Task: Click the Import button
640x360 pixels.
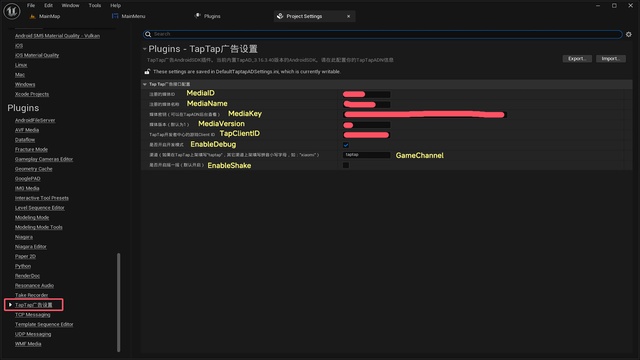Action: 611,59
